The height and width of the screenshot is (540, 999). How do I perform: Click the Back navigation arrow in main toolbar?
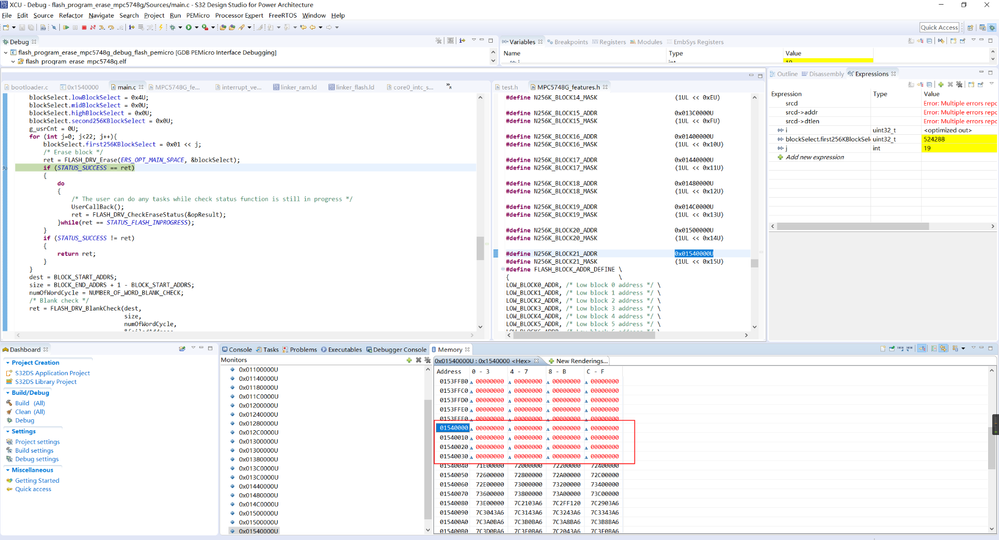(312, 27)
